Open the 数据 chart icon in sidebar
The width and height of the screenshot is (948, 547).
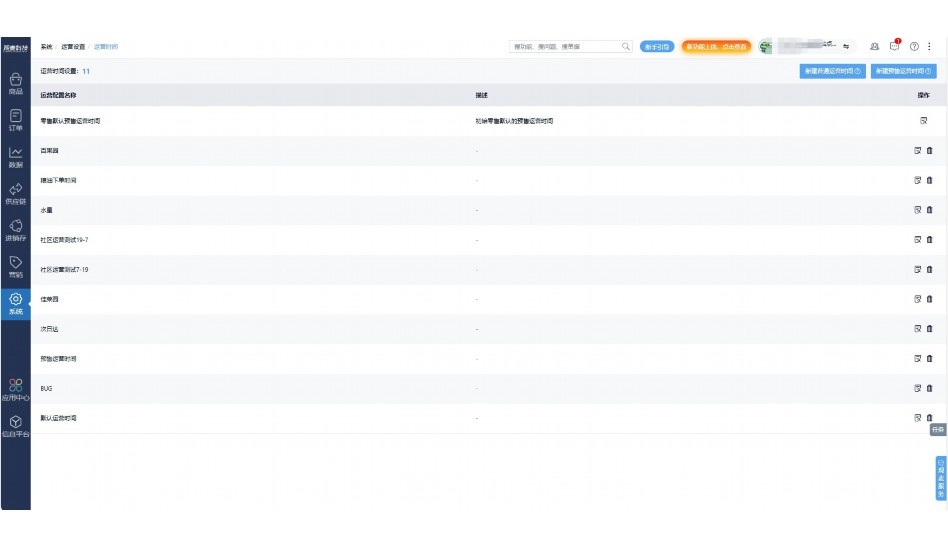click(x=15, y=157)
